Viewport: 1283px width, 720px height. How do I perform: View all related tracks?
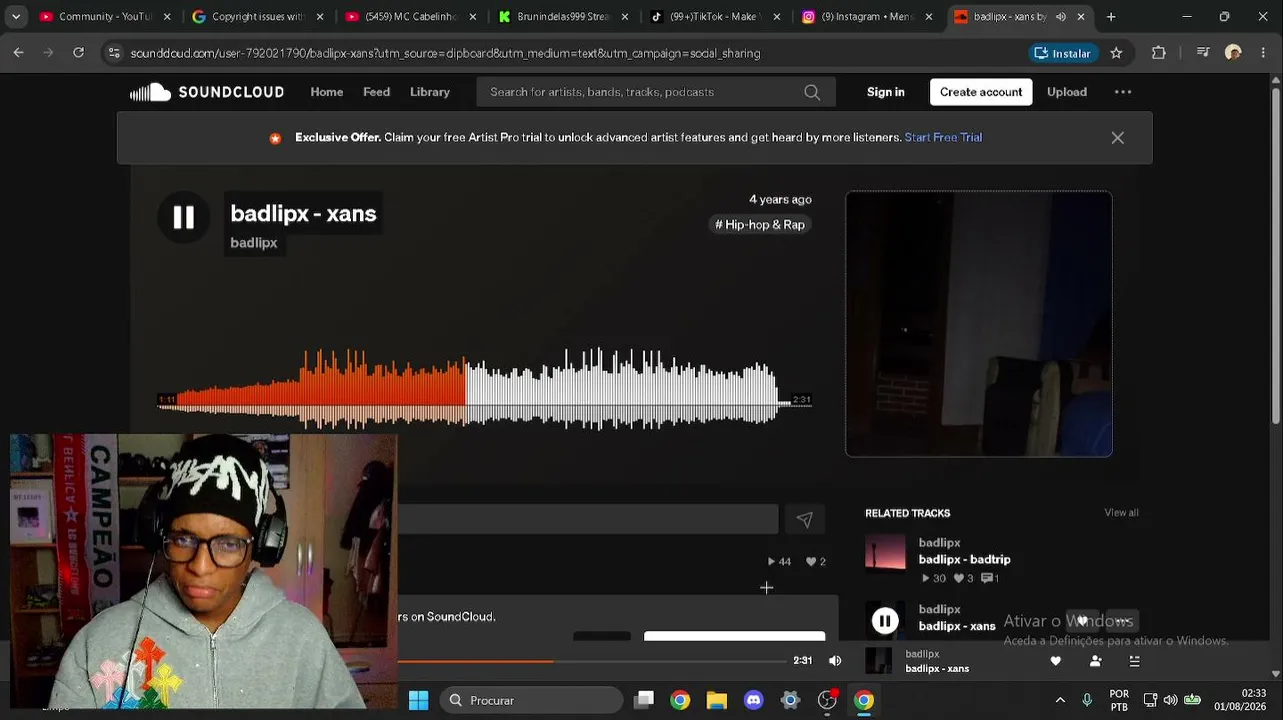click(x=1121, y=513)
